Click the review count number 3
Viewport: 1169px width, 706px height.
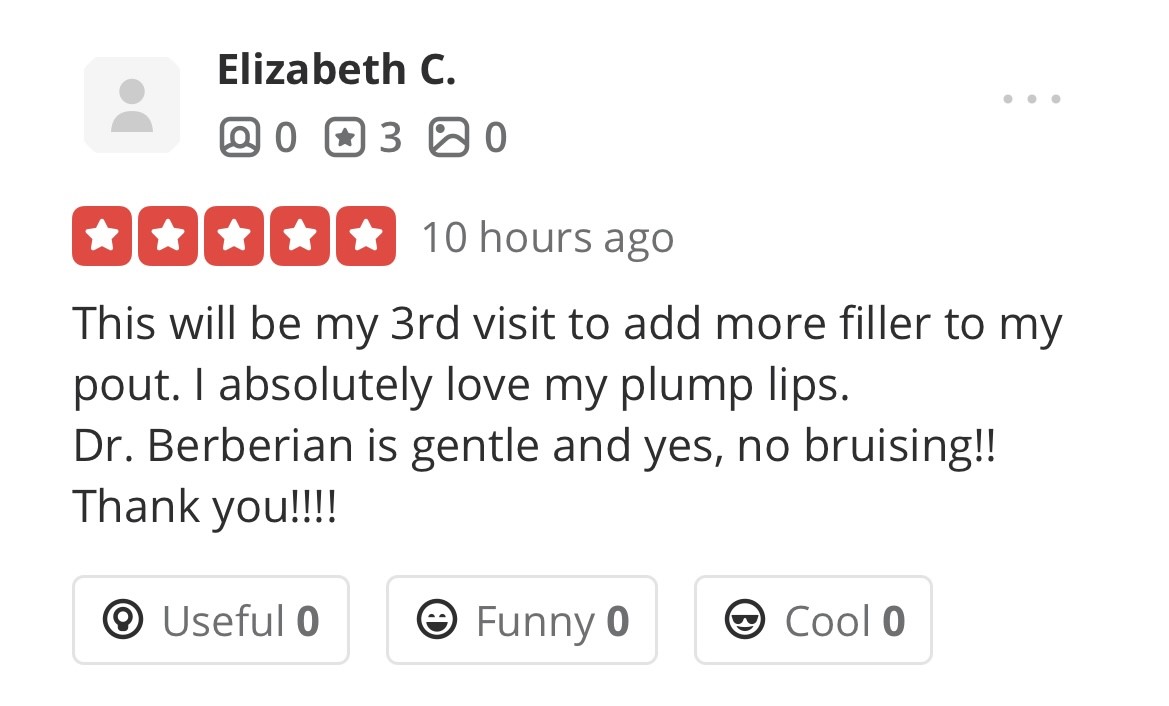pos(390,138)
